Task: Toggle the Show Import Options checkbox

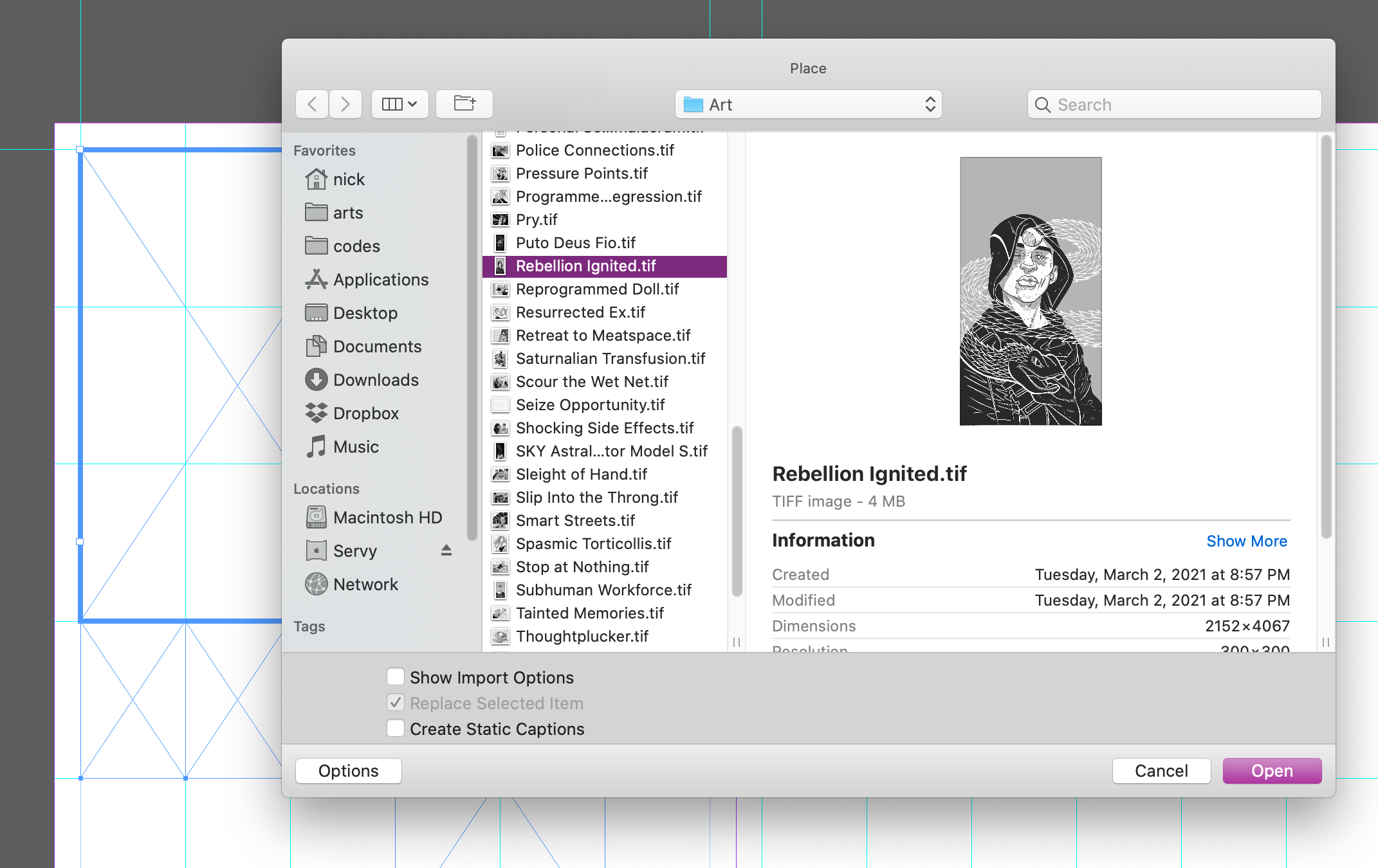Action: (x=395, y=677)
